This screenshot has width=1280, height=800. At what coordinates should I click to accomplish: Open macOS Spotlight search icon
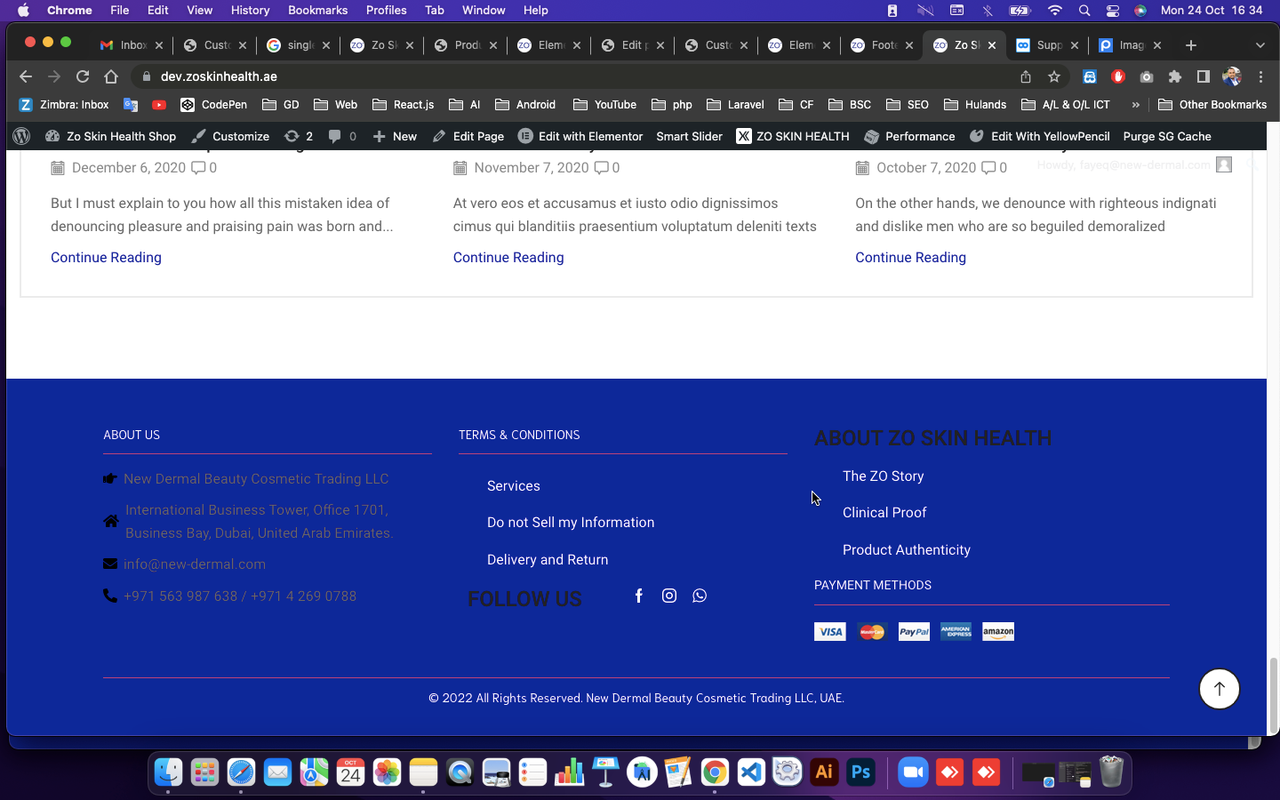click(x=1084, y=10)
